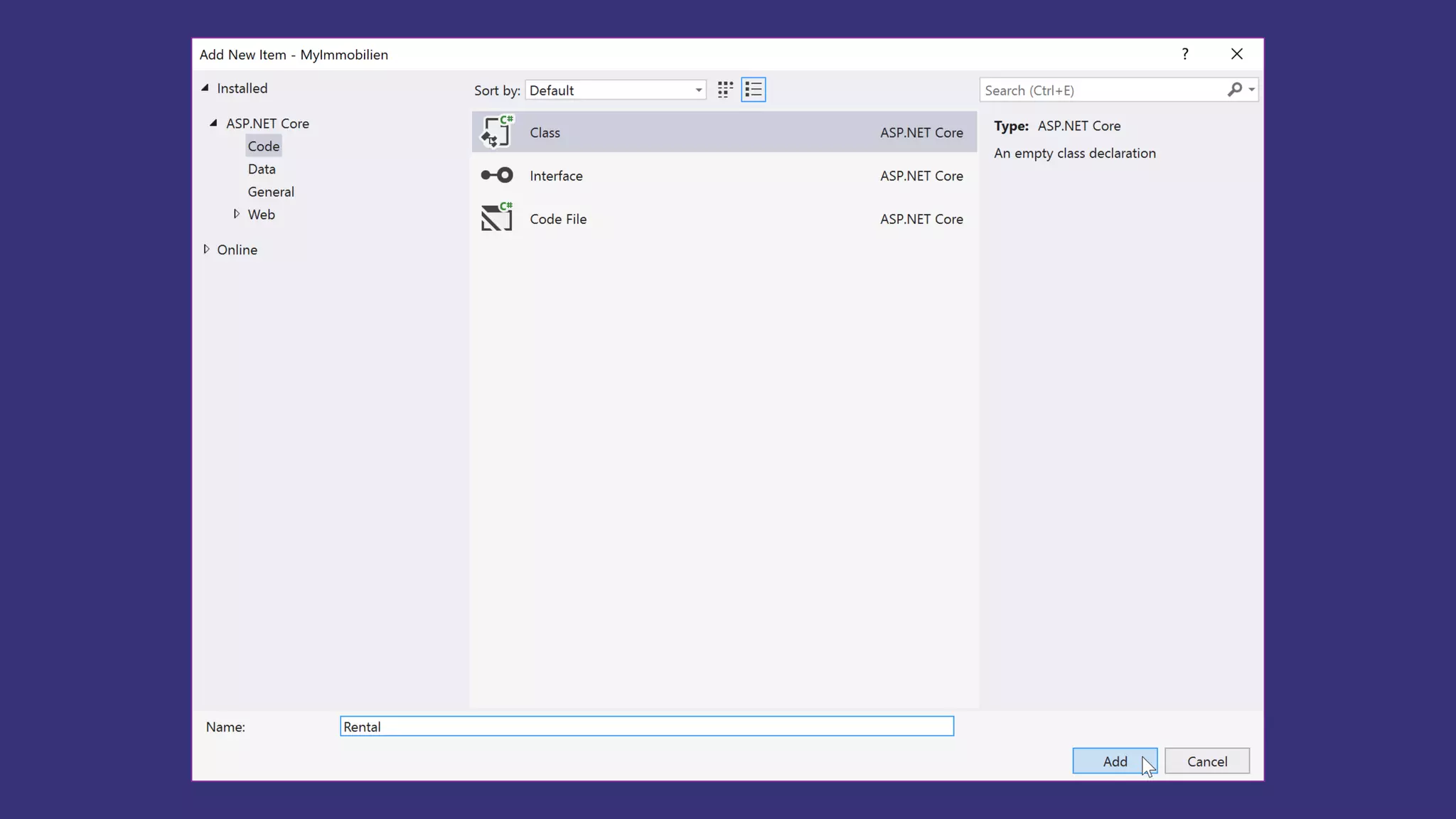Open search options dropdown arrow
Viewport: 1456px width, 819px height.
(x=1251, y=90)
